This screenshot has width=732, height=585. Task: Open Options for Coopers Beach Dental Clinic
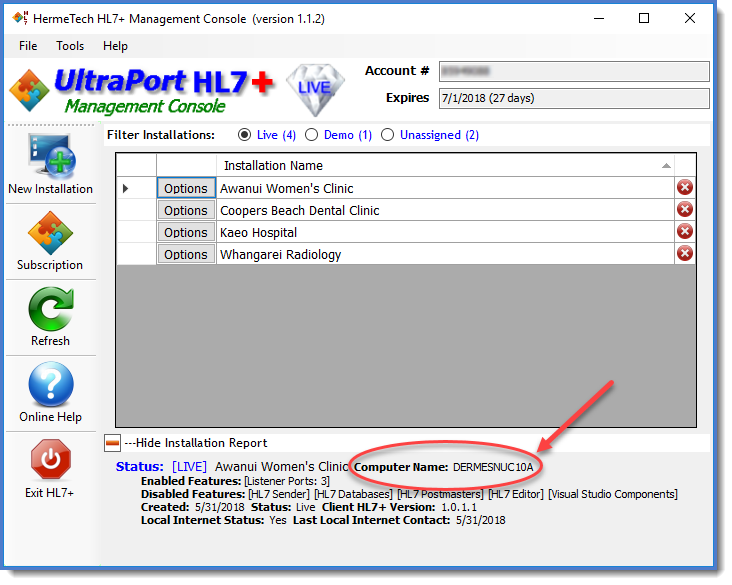186,211
